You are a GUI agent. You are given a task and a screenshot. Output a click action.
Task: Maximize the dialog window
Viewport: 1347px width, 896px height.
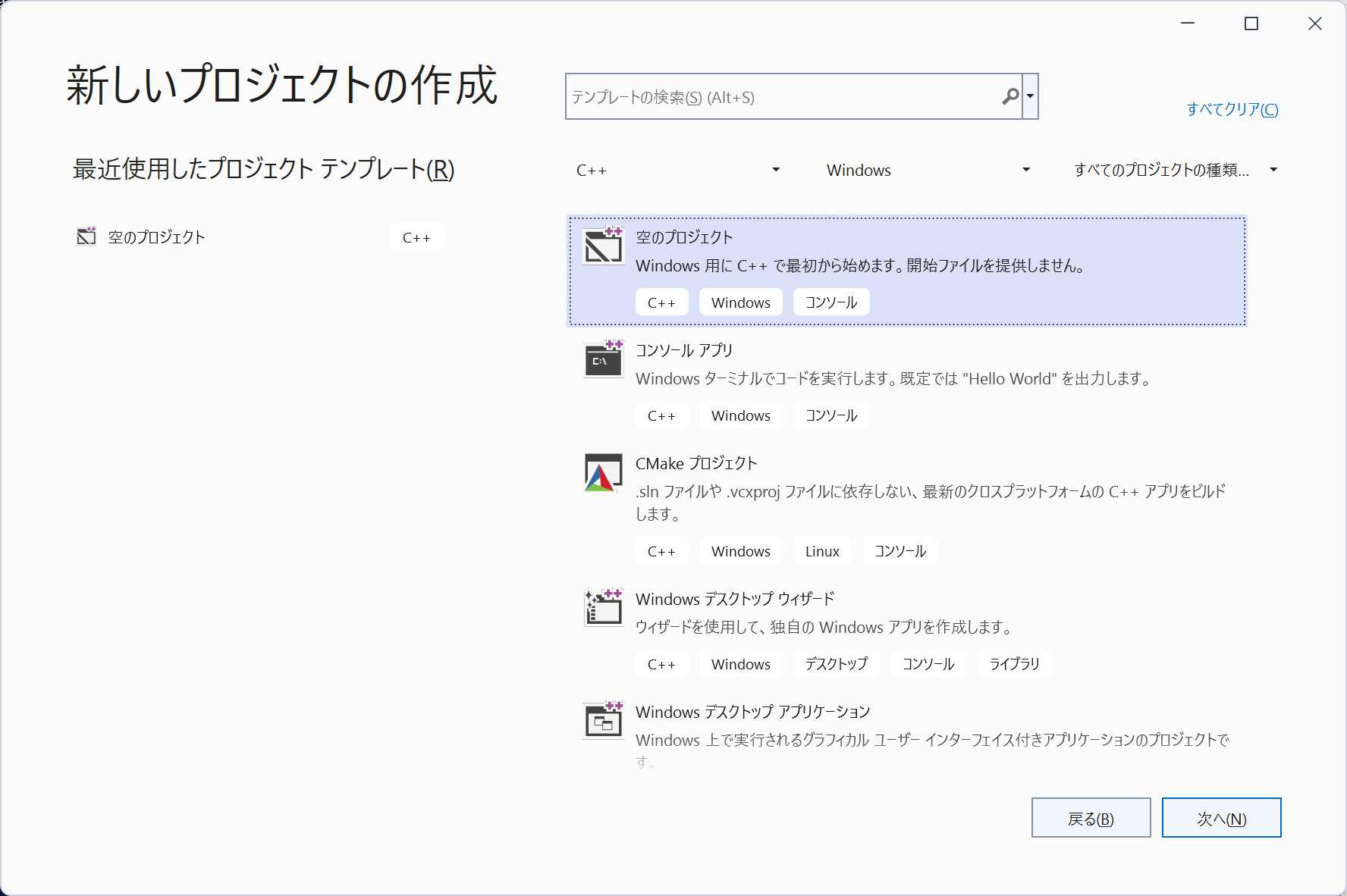coord(1251,24)
